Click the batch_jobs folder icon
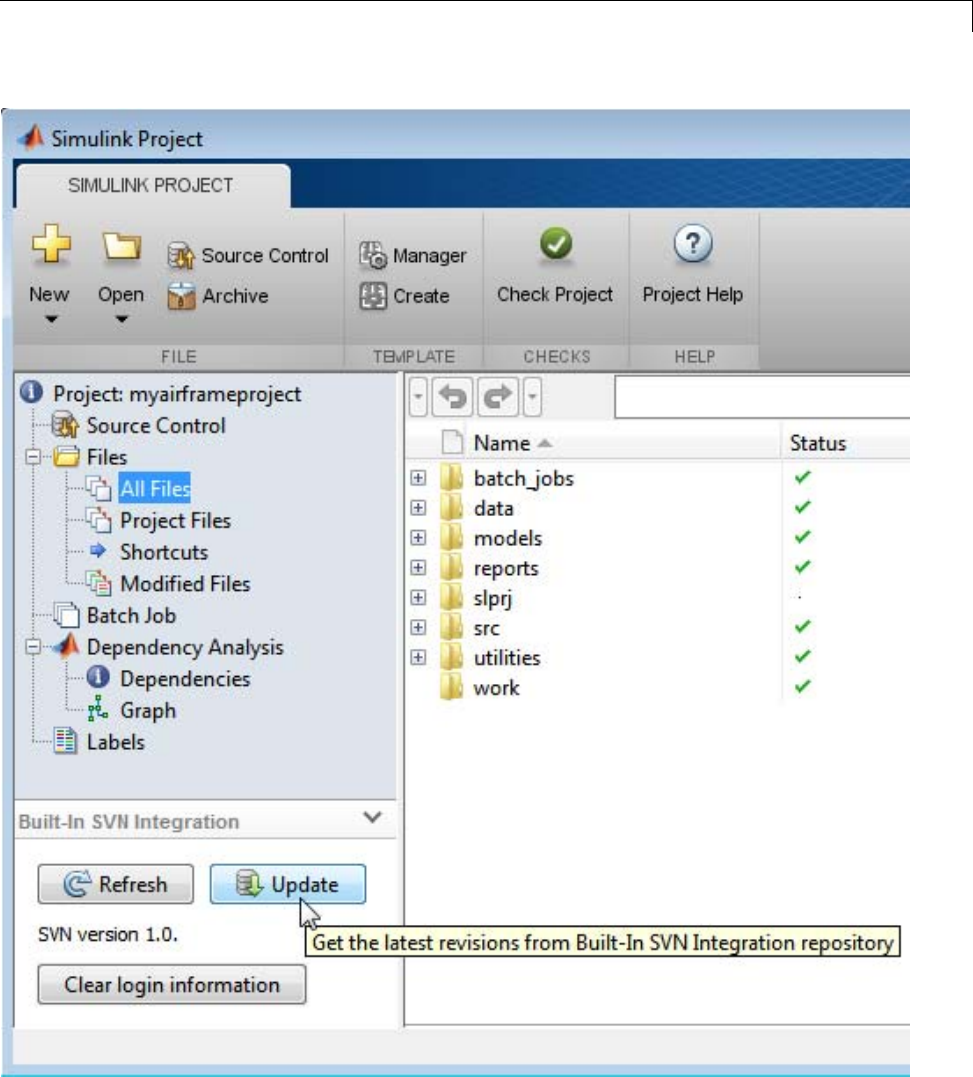This screenshot has height=1077, width=973. click(x=451, y=478)
